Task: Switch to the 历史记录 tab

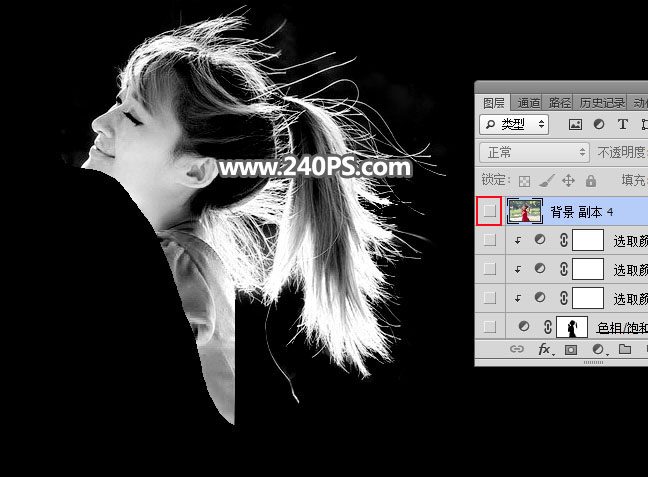Action: [600, 102]
